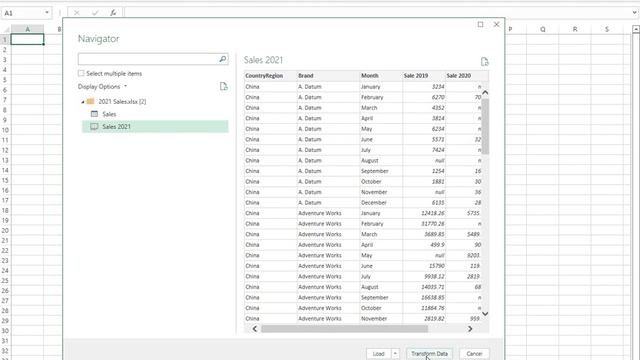The height and width of the screenshot is (360, 640).
Task: Click the CountryRegion column header
Action: [270, 76]
